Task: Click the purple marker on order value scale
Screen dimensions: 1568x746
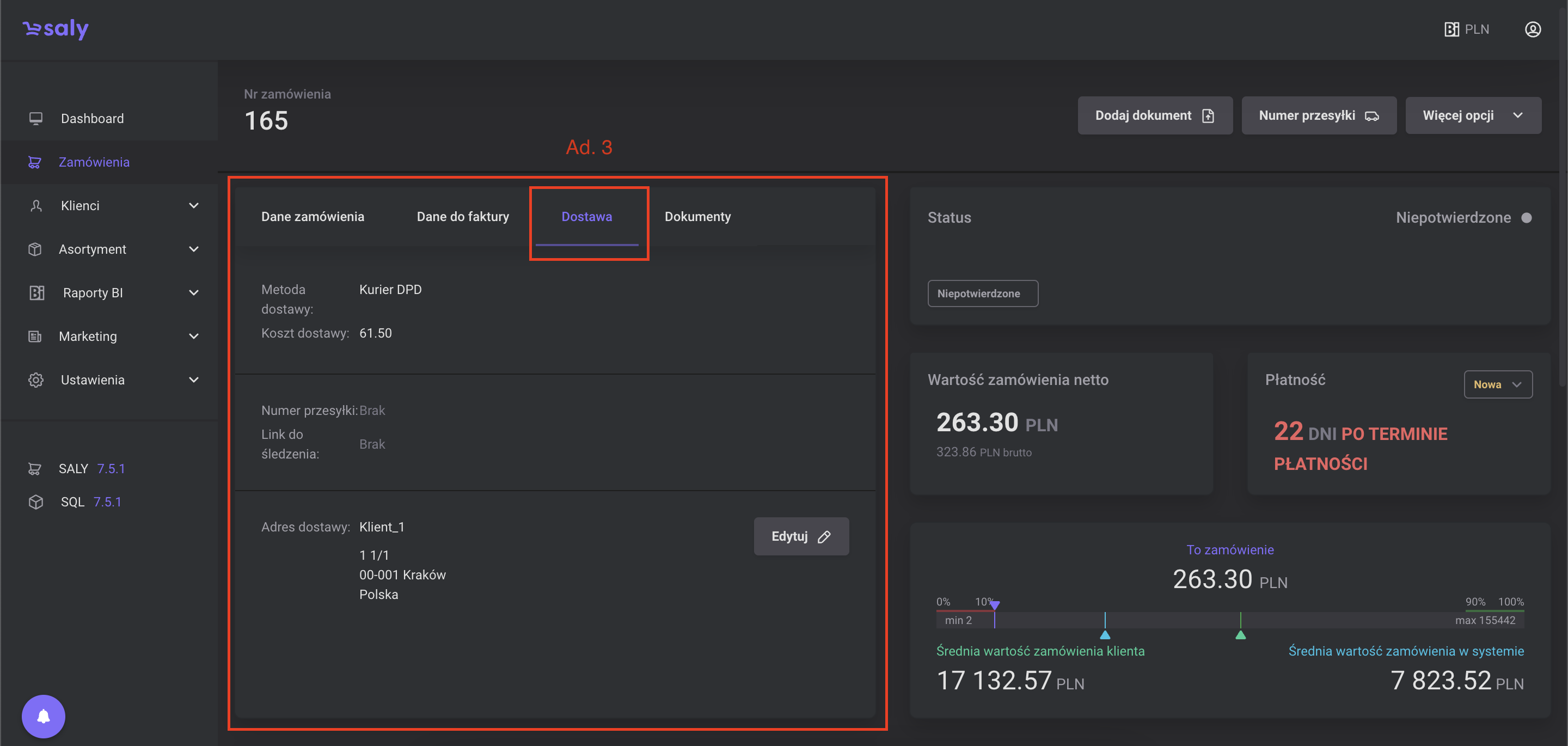Action: [x=994, y=605]
